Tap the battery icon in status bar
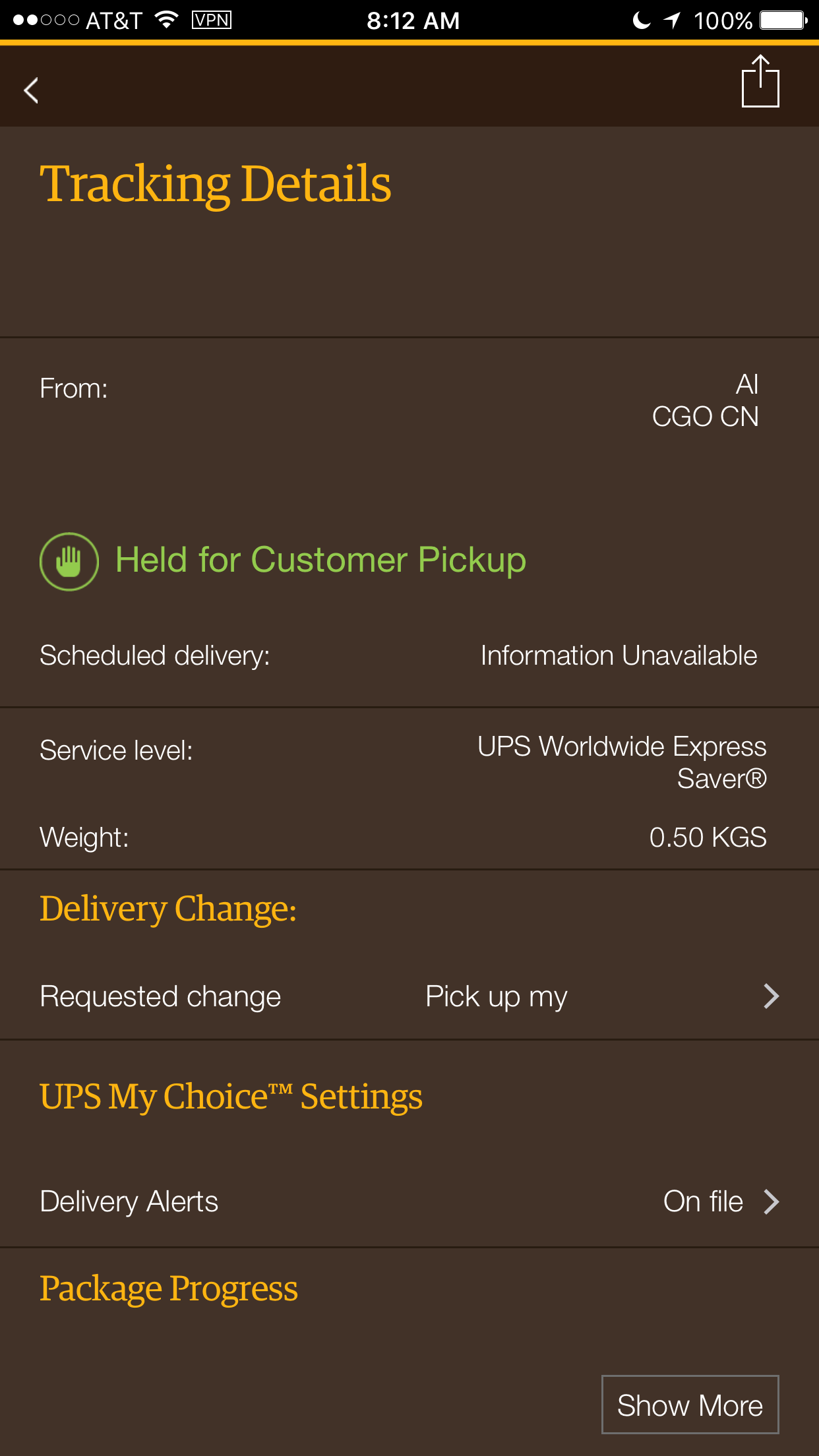Image resolution: width=819 pixels, height=1456 pixels. [x=783, y=20]
